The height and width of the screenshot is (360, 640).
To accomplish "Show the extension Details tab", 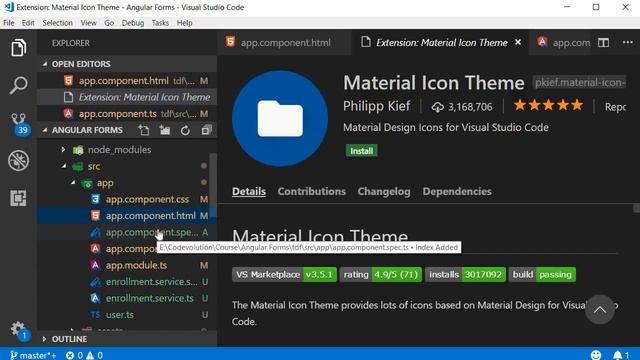I will (x=249, y=191).
